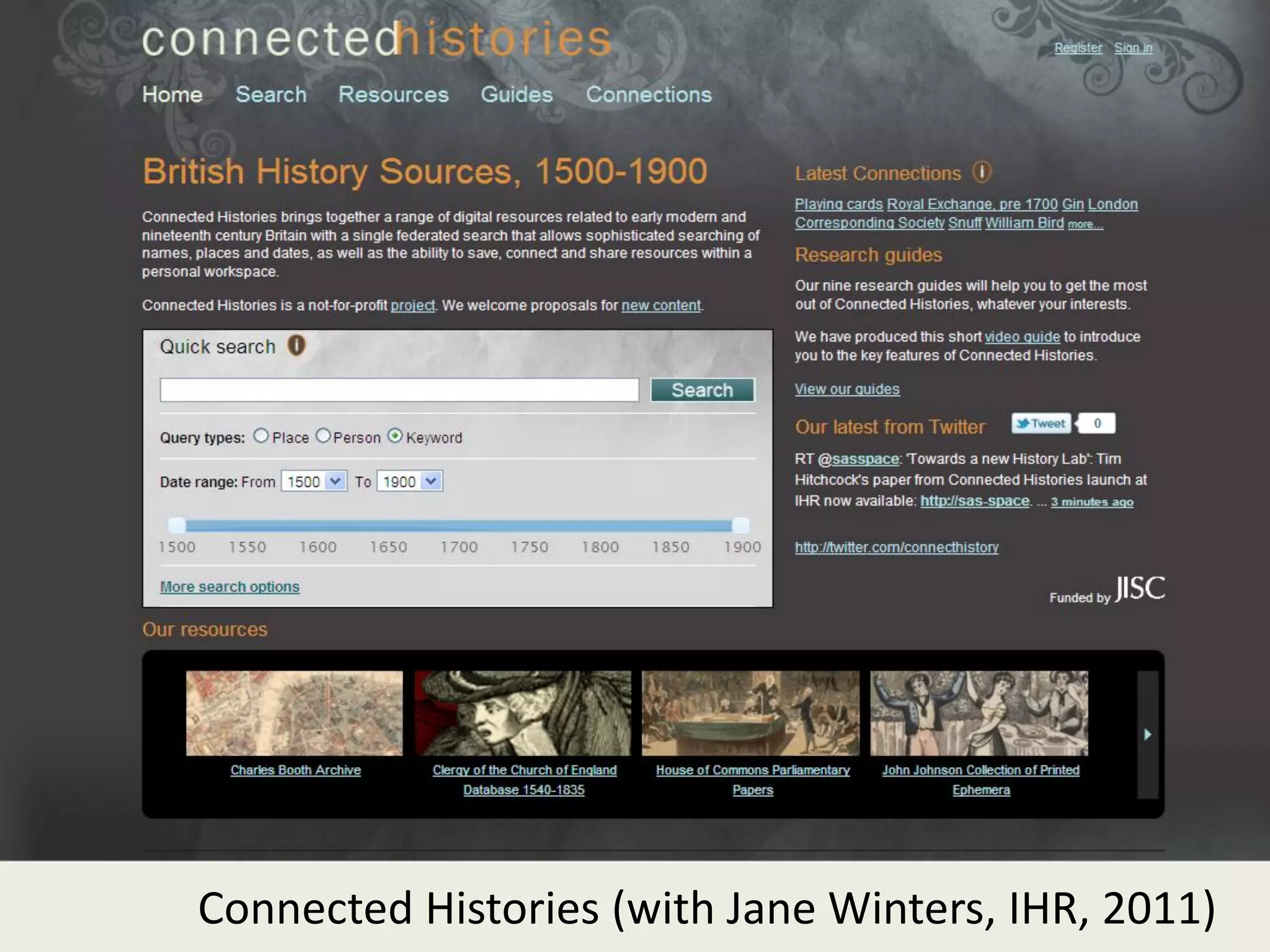Image resolution: width=1270 pixels, height=952 pixels.
Task: Click the Latest Connections info icon
Action: pos(982,172)
